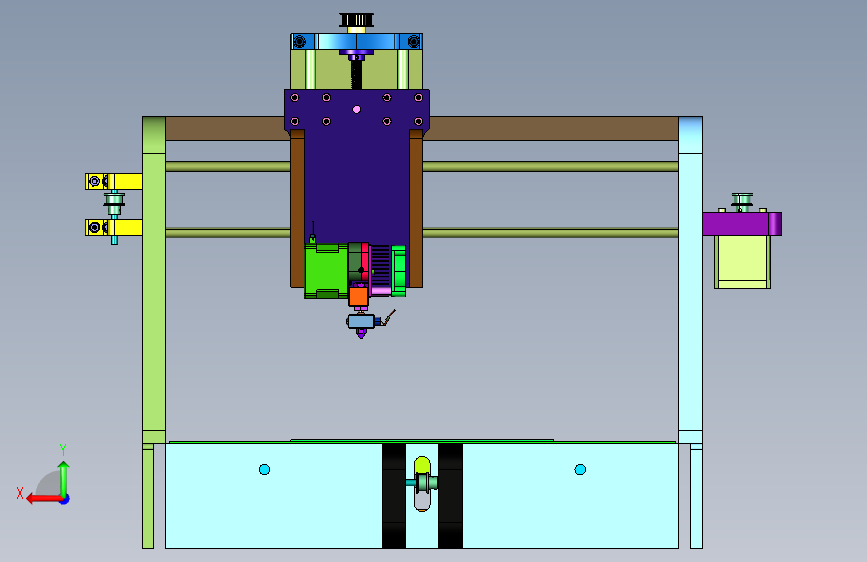
Task: Select the orange hotend block
Action: point(358,296)
